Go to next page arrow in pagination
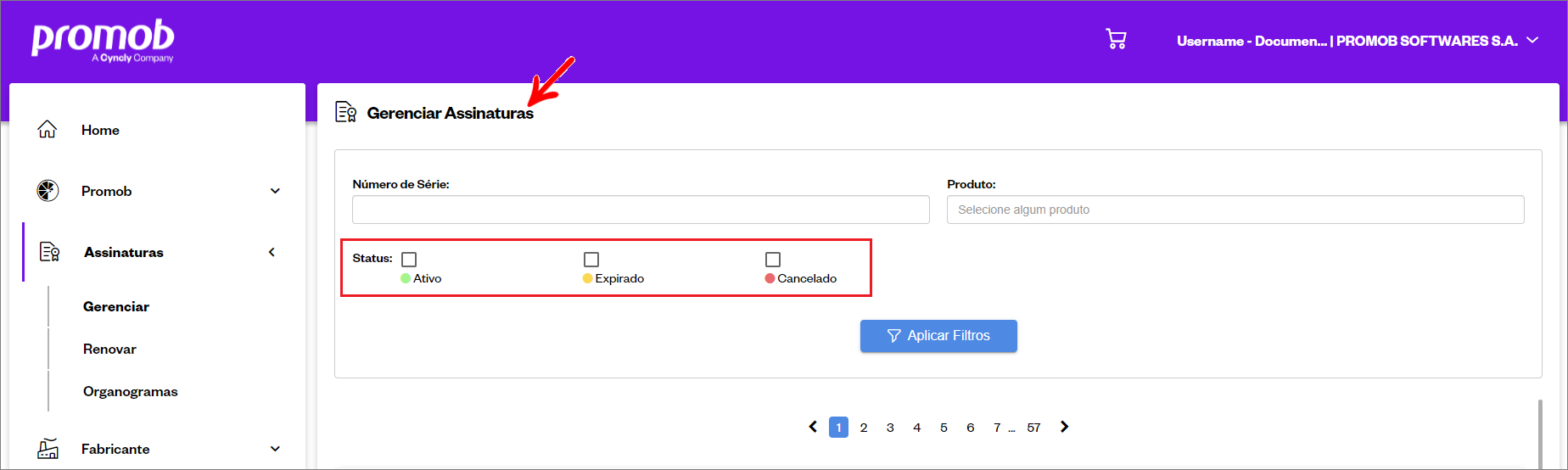The height and width of the screenshot is (470, 1568). [x=1064, y=427]
